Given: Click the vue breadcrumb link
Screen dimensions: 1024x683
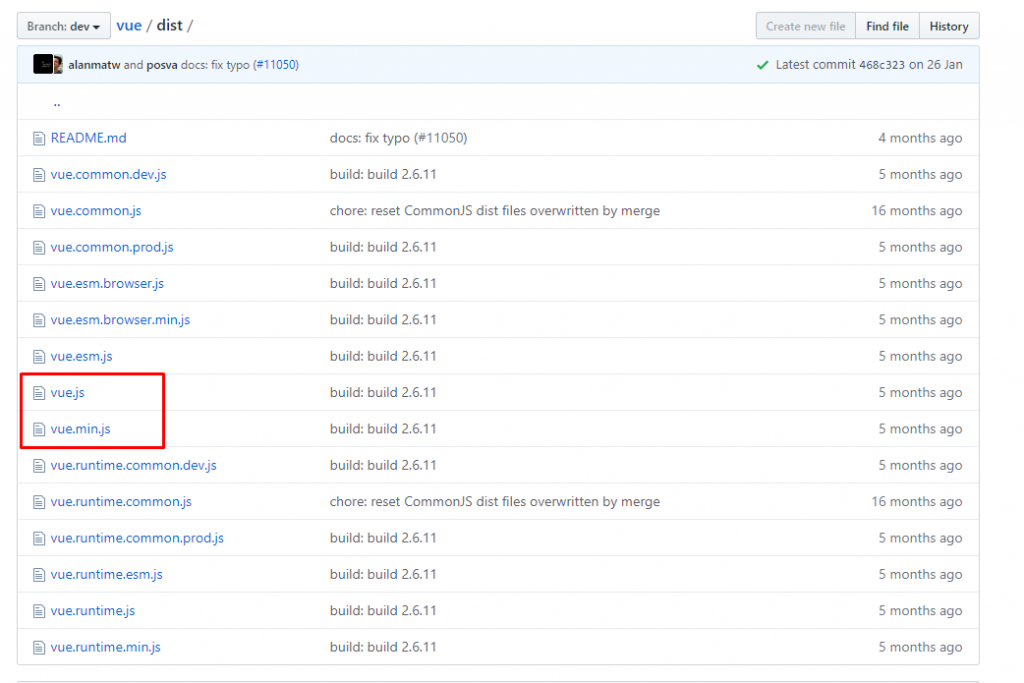Looking at the screenshot, I should point(129,25).
